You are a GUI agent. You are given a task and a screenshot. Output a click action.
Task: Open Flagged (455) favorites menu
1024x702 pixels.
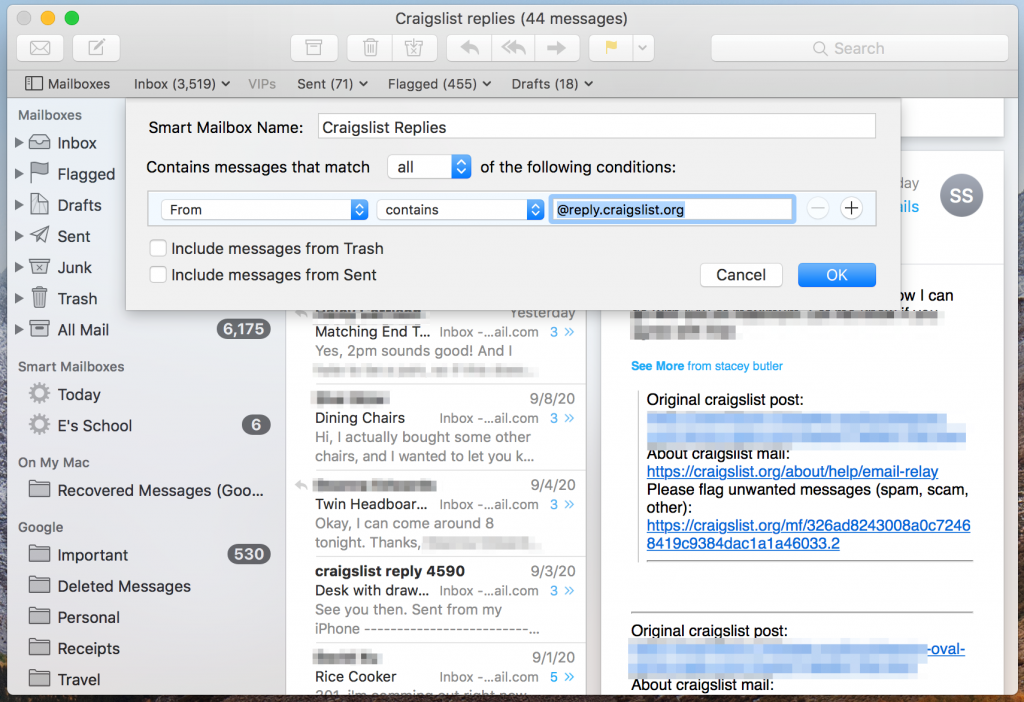[440, 84]
